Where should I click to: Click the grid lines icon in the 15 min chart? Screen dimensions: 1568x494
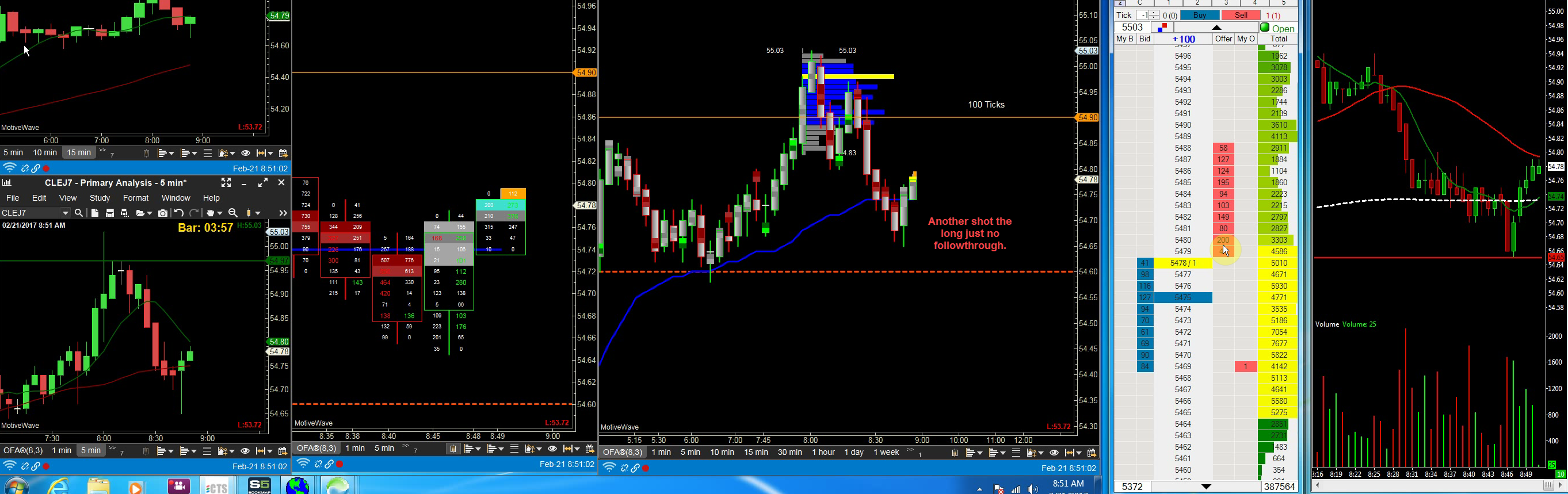208,154
